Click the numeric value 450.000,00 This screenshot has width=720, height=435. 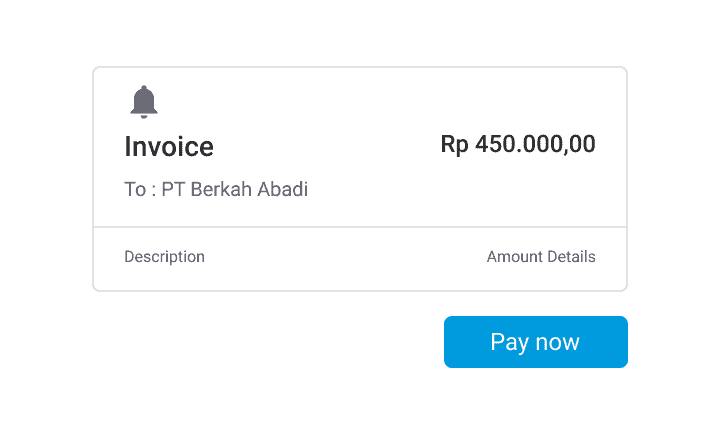(x=535, y=144)
